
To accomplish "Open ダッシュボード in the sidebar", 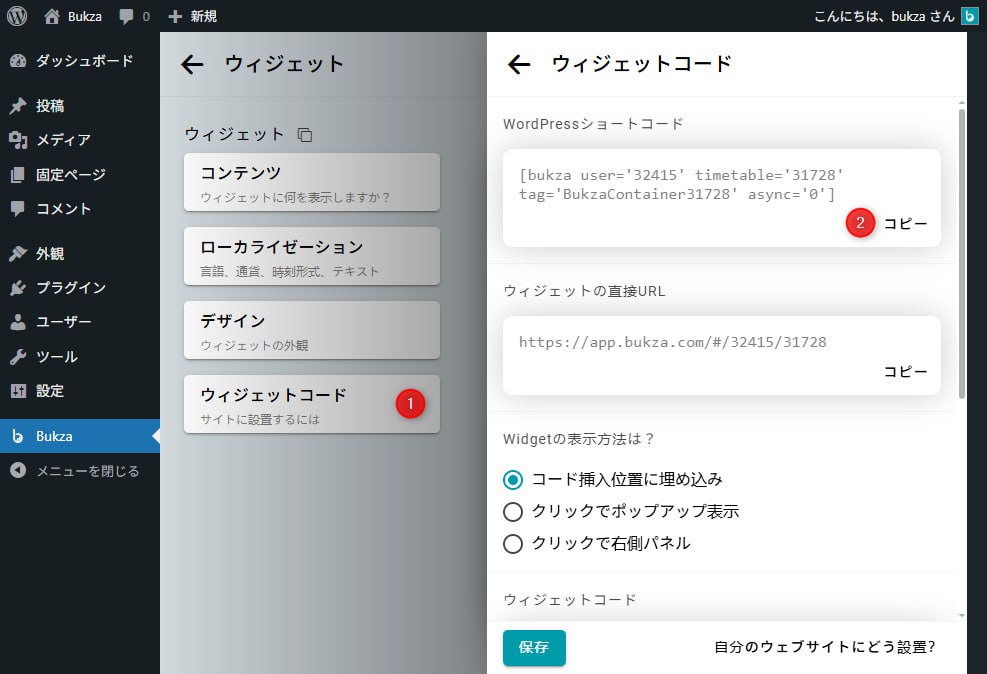I will point(80,61).
